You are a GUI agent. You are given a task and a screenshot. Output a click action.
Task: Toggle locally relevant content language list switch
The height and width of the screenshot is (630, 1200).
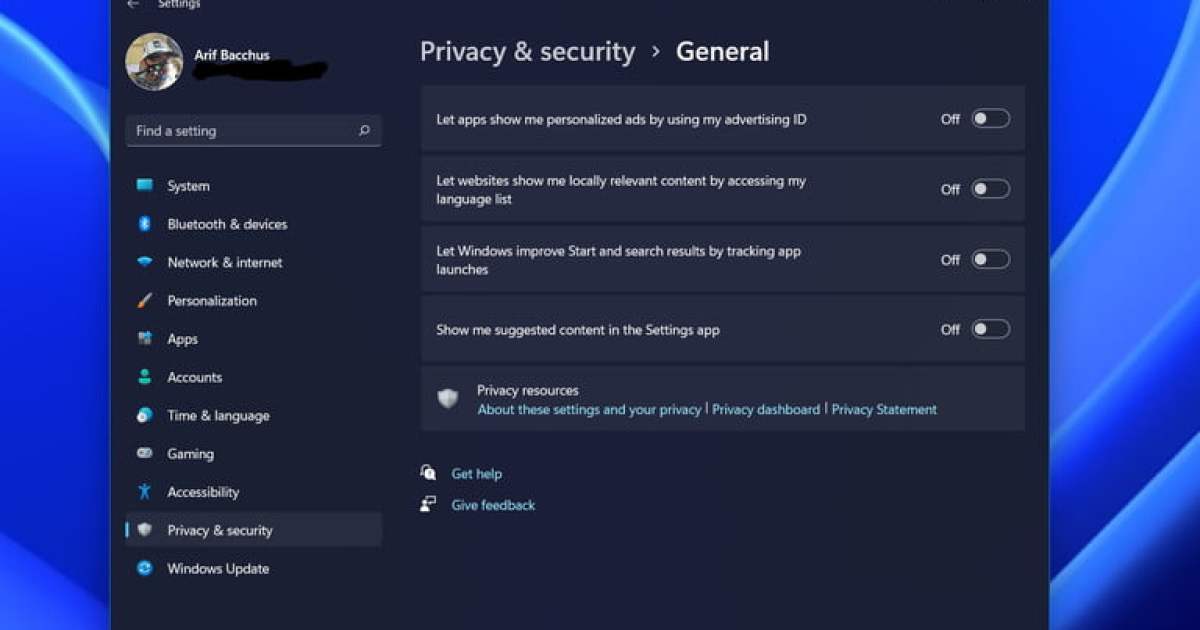[x=990, y=189]
